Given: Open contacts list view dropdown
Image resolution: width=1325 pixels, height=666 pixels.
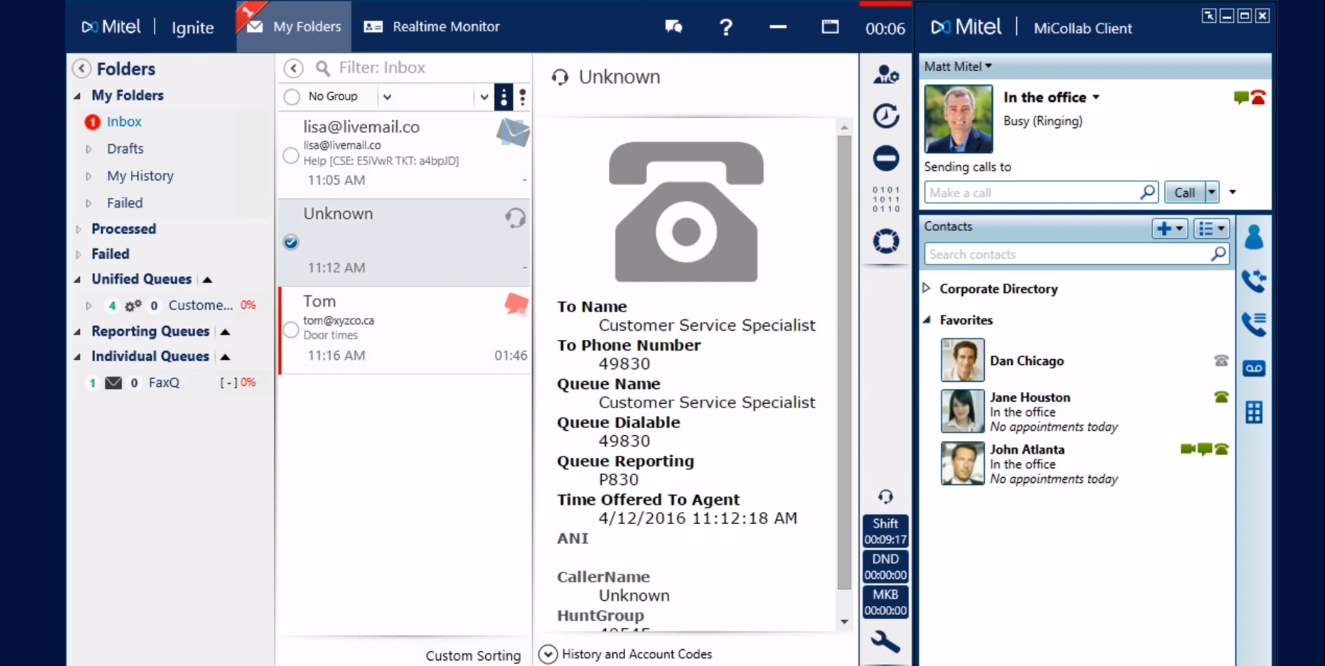Looking at the screenshot, I should (1211, 229).
